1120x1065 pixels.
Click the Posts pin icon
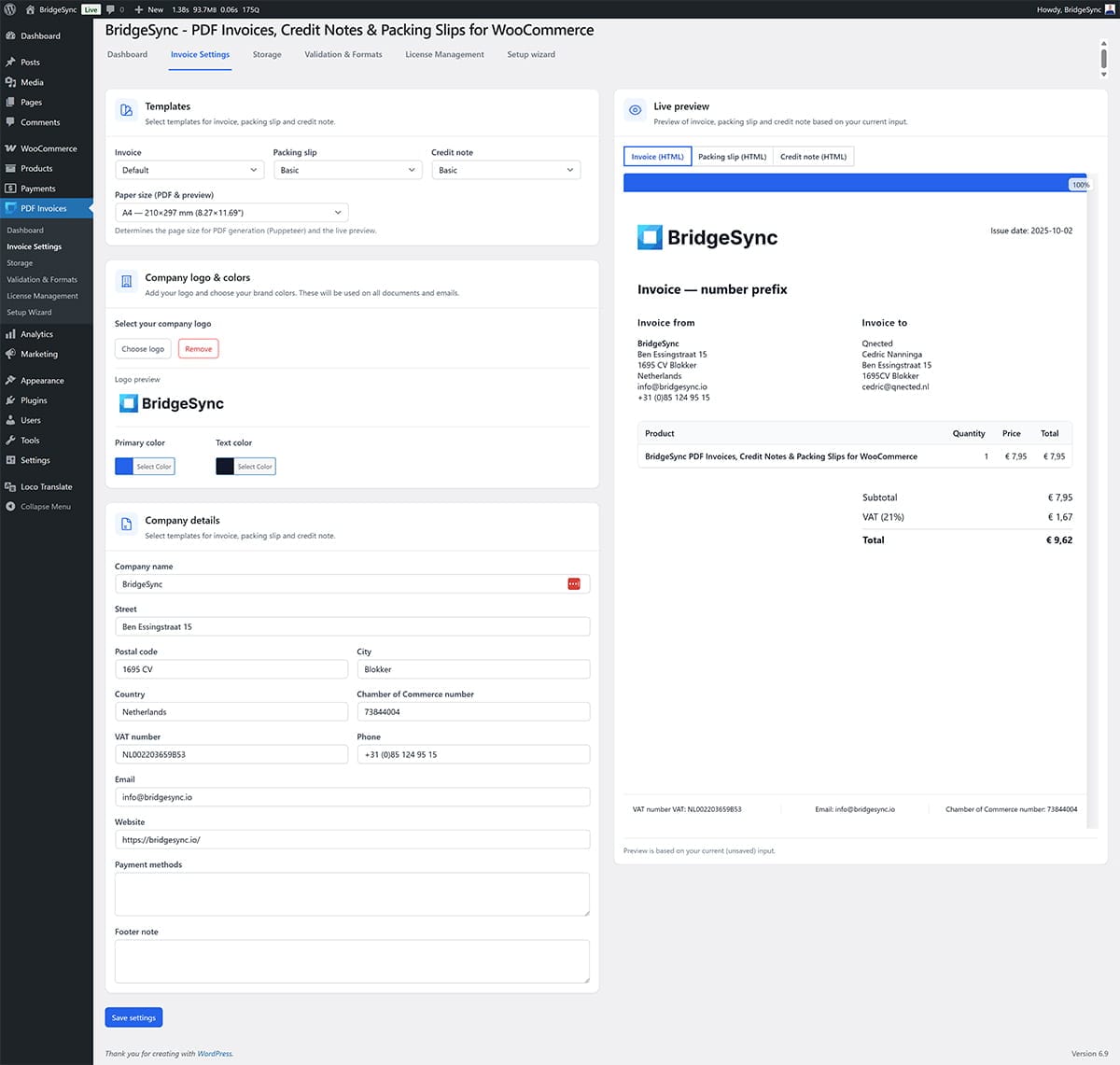[10, 62]
